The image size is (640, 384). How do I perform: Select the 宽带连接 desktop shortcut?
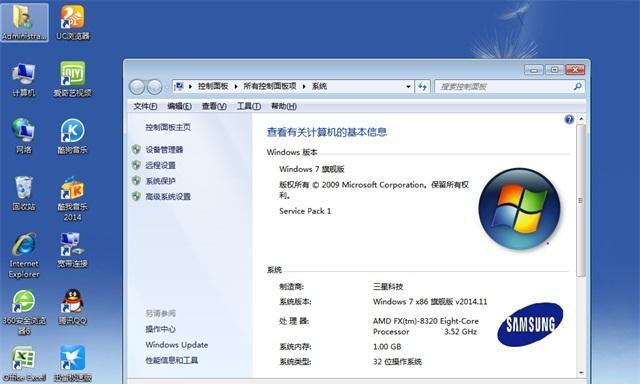pyautogui.click(x=73, y=250)
